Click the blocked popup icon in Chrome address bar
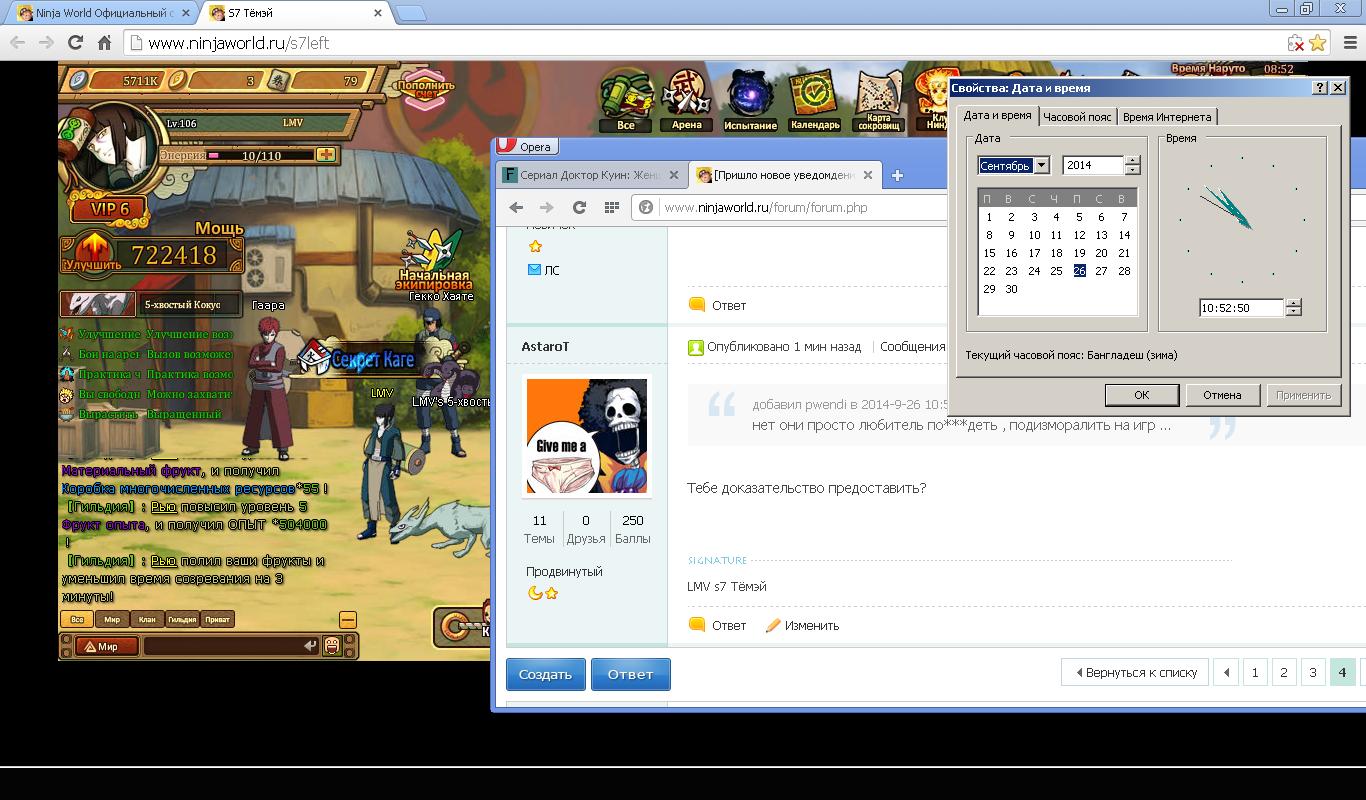1366x800 pixels. click(x=1296, y=43)
